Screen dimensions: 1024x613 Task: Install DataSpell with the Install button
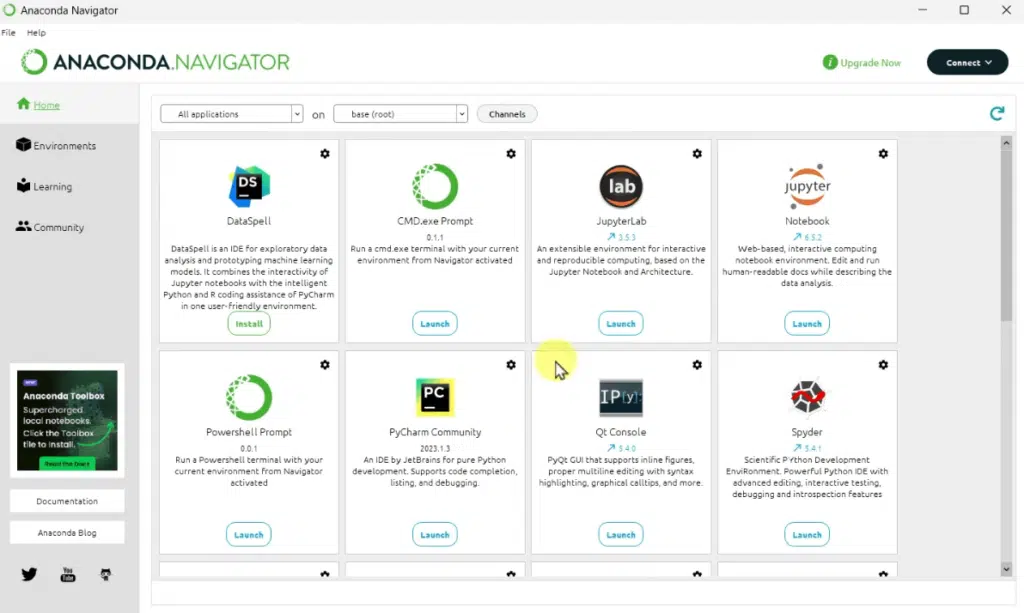click(249, 324)
